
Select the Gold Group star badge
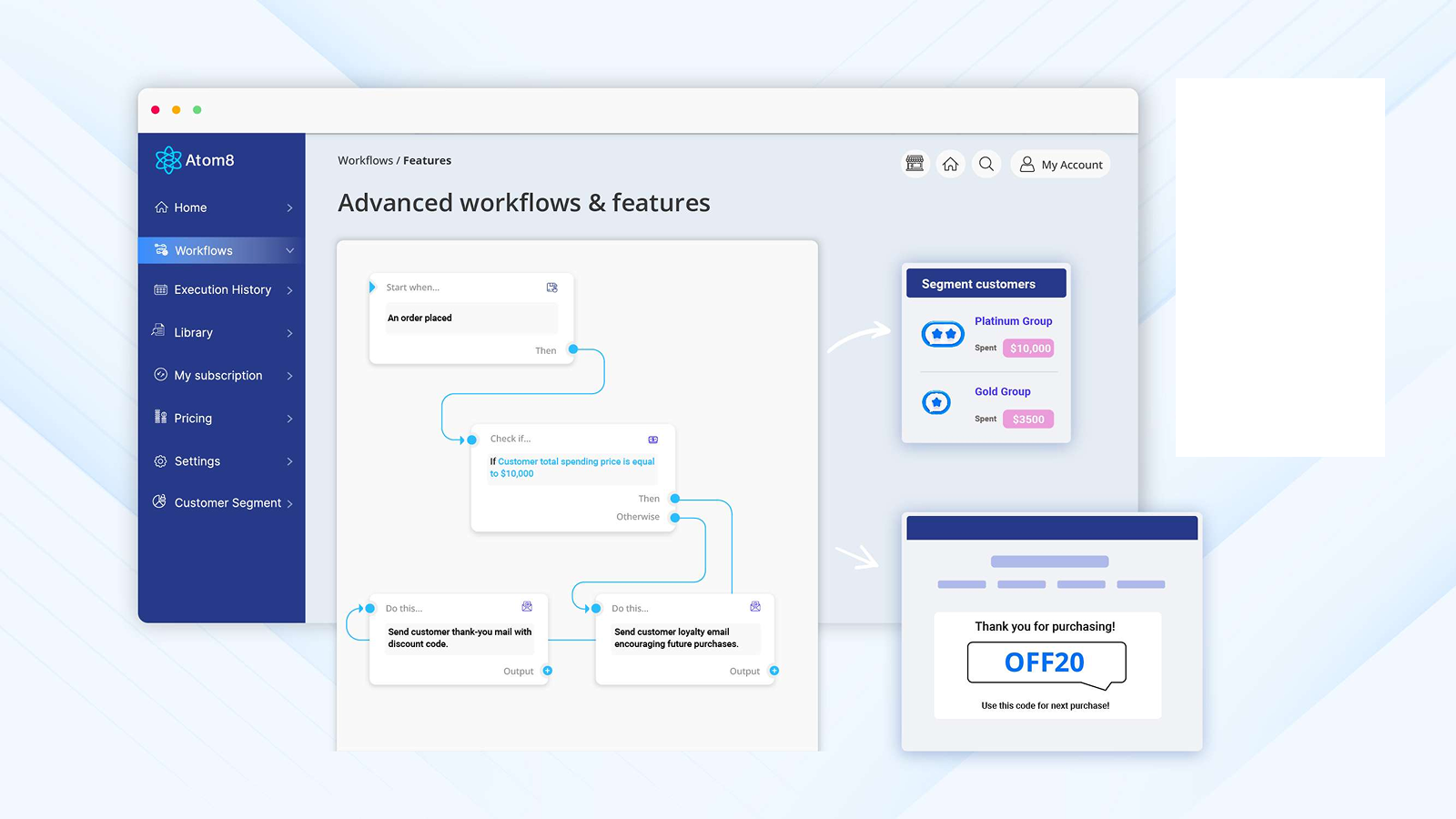936,402
